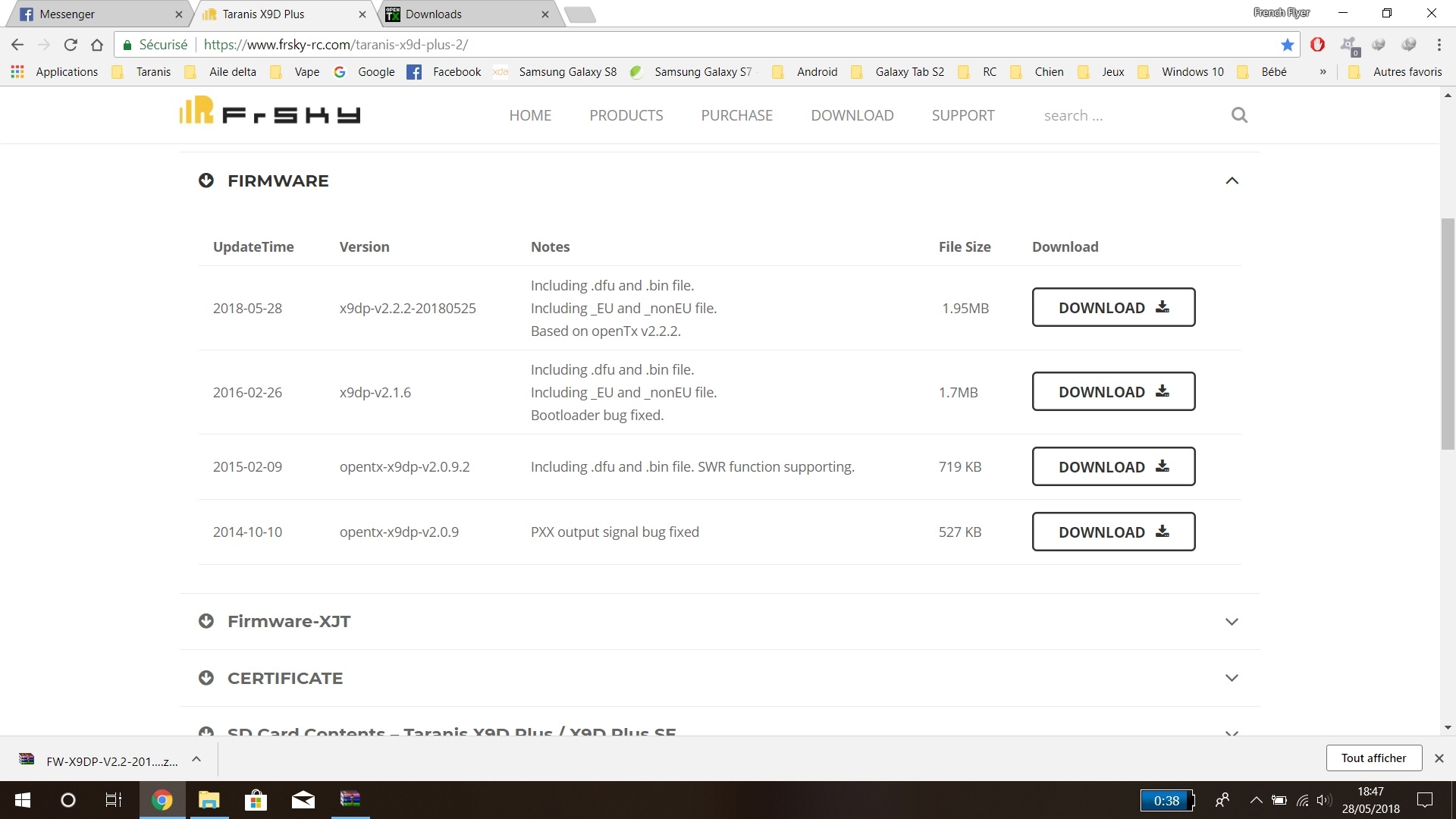Open the Samsung Galaxy S8 bookmark

point(555,72)
